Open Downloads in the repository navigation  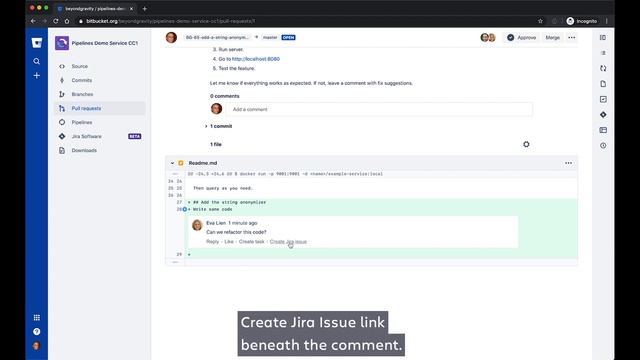click(x=84, y=151)
